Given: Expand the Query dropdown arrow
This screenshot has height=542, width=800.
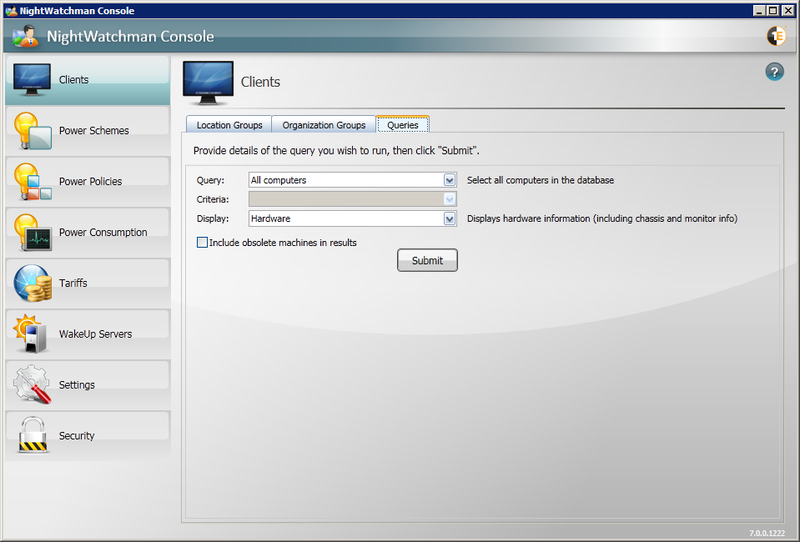Looking at the screenshot, I should click(x=450, y=180).
